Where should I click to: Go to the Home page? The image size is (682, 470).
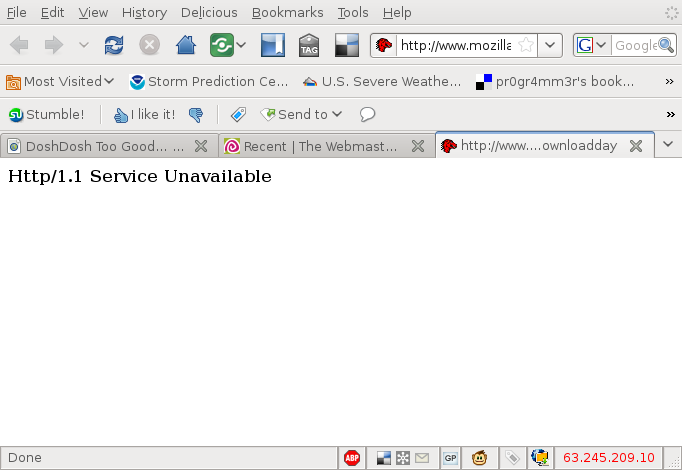pos(185,45)
